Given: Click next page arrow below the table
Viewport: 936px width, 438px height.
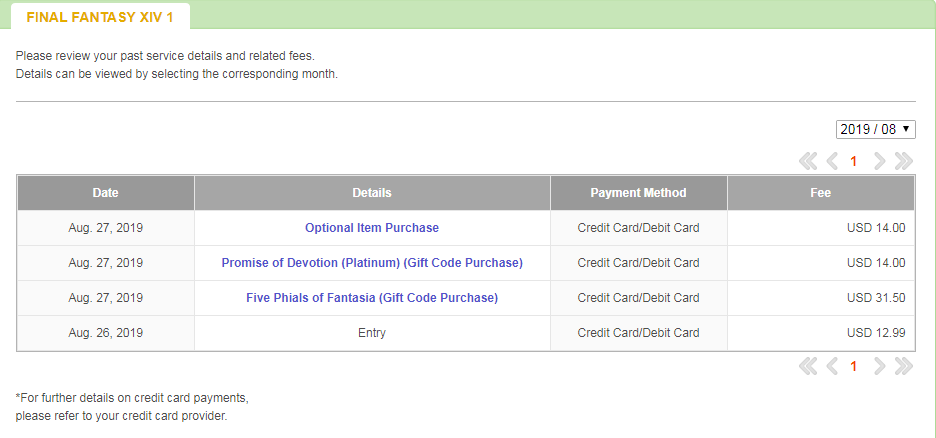Looking at the screenshot, I should point(879,366).
